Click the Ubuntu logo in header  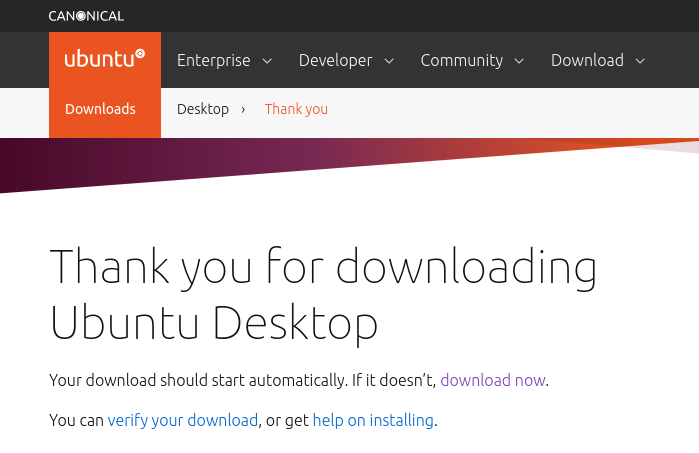tap(105, 59)
